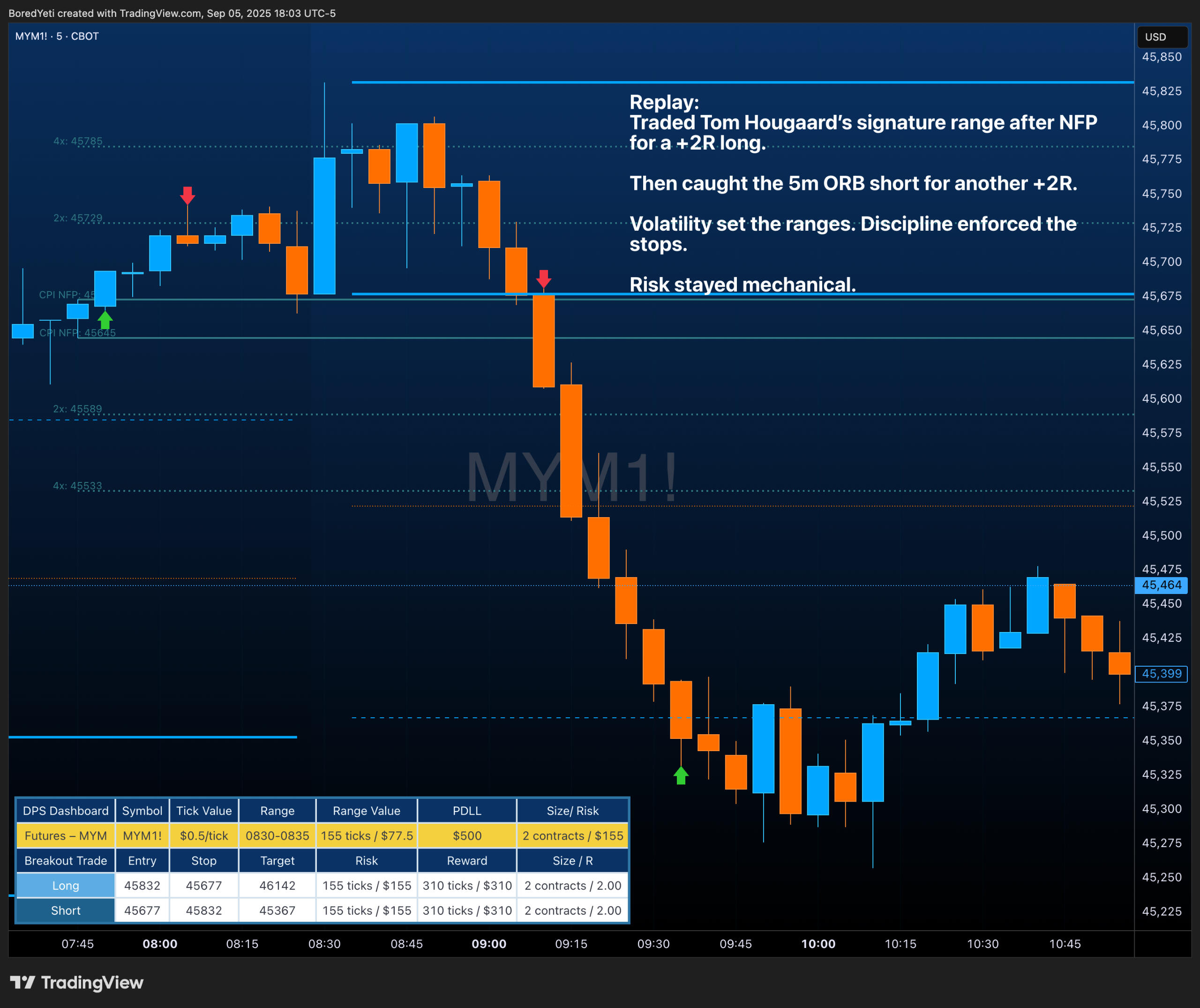Click the Short row label in the dashboard

point(66,910)
